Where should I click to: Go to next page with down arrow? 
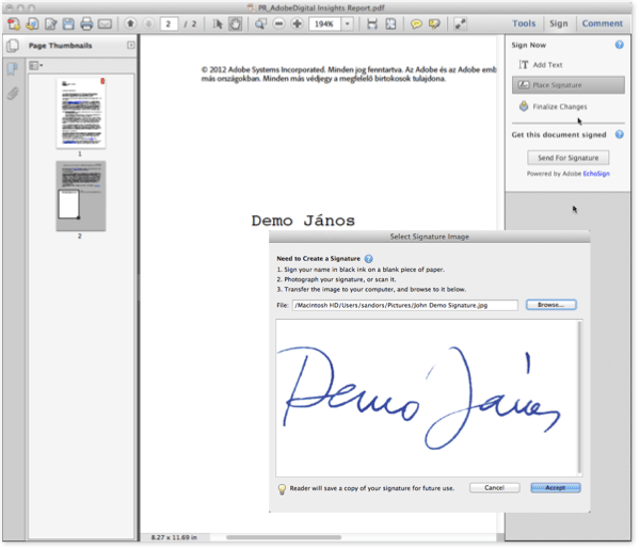point(149,24)
